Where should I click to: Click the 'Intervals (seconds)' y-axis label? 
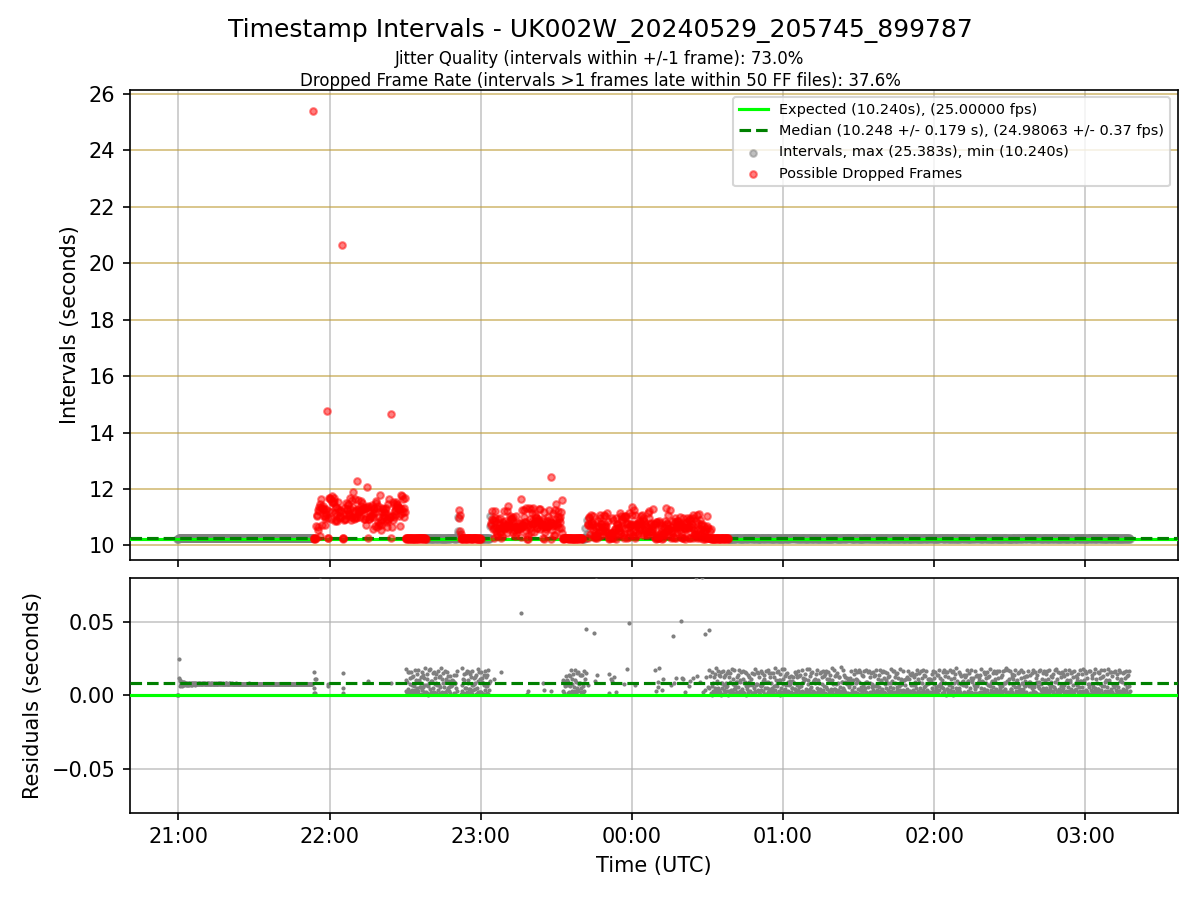(69, 325)
